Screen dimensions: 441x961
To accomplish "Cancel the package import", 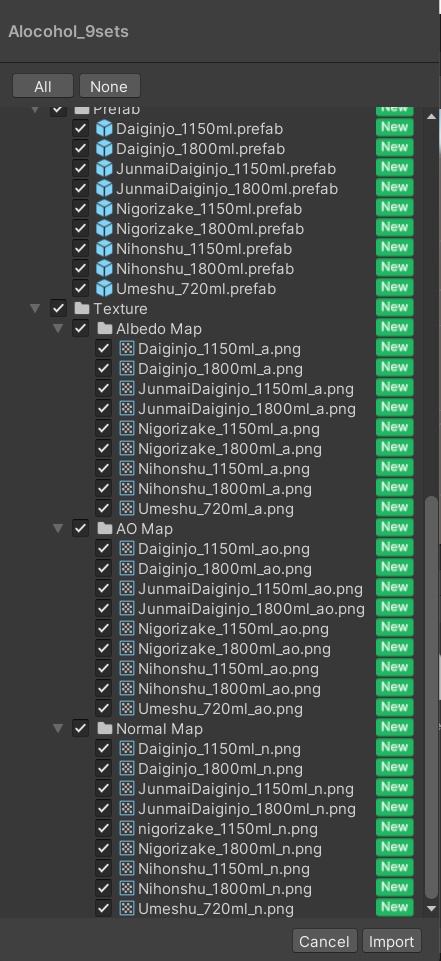I will (325, 941).
